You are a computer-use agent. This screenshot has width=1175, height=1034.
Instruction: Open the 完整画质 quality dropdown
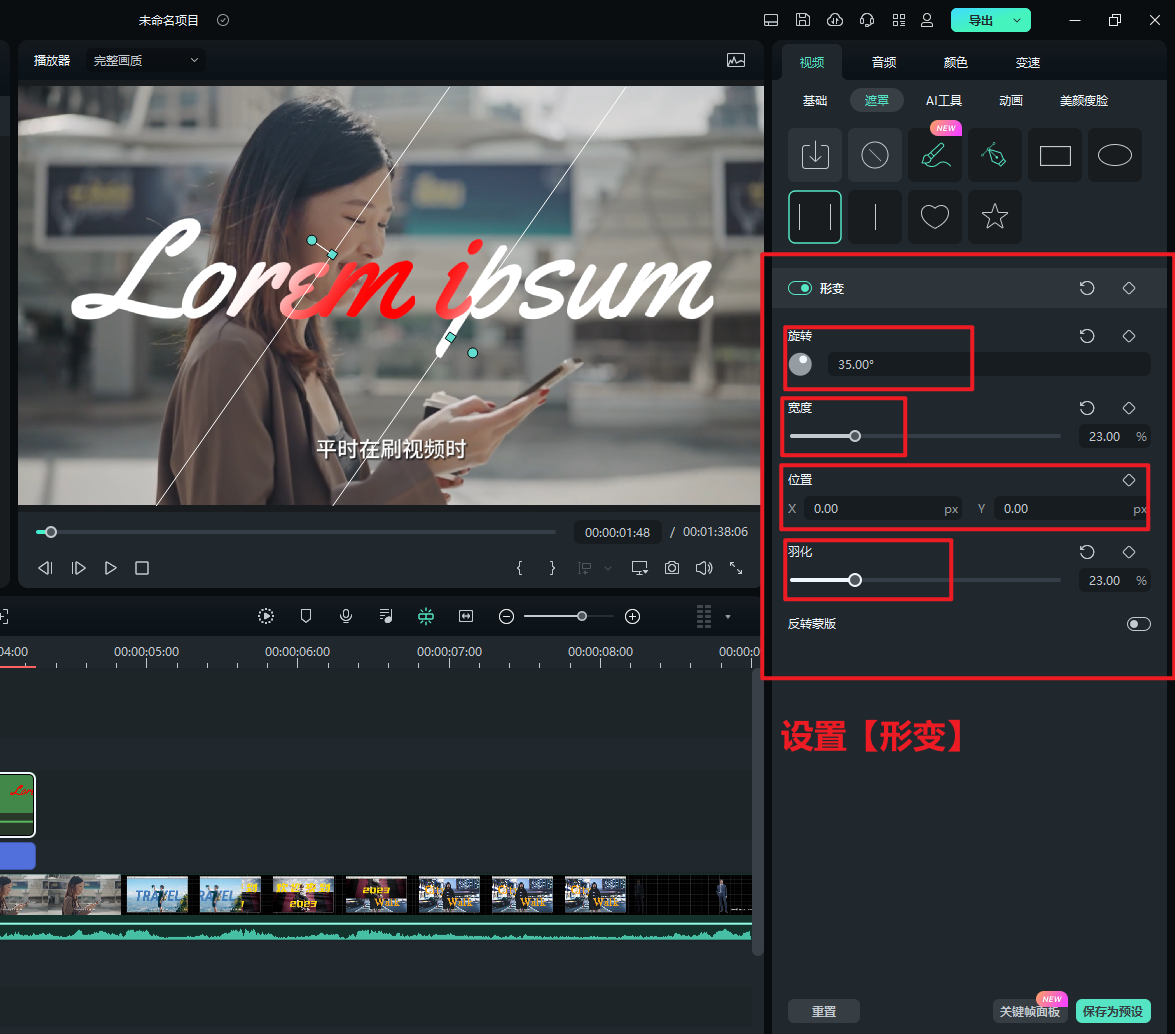pyautogui.click(x=146, y=60)
